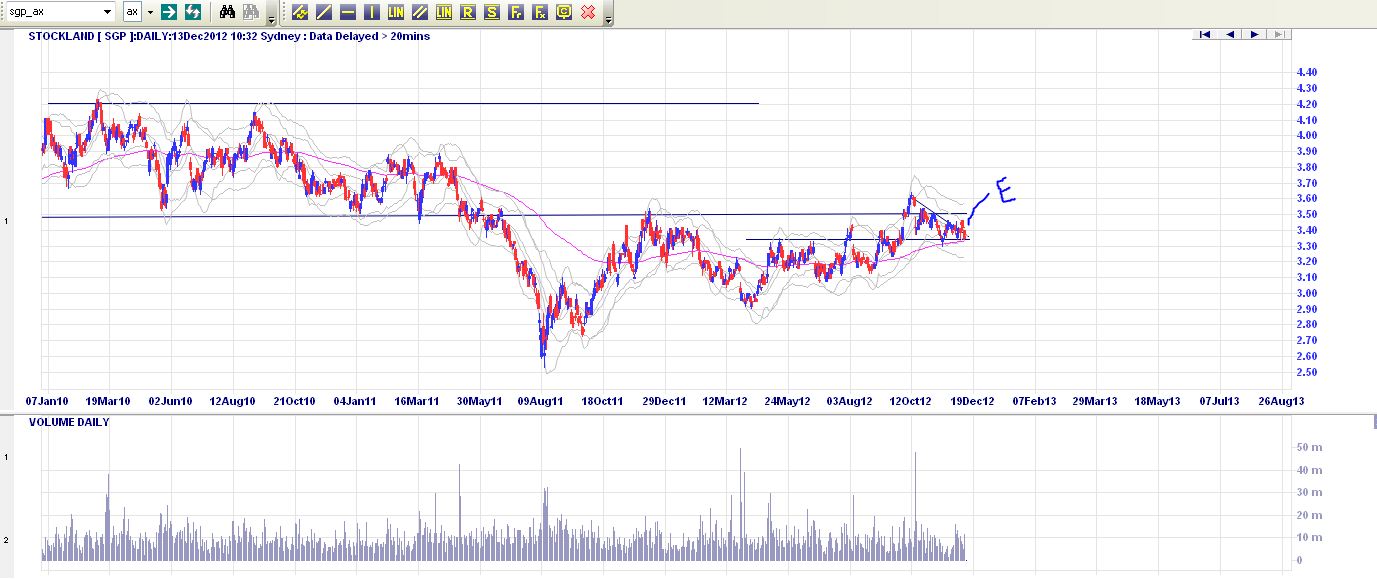1377x580 pixels.
Task: Click the 50 m volume axis label
Action: tap(1307, 446)
